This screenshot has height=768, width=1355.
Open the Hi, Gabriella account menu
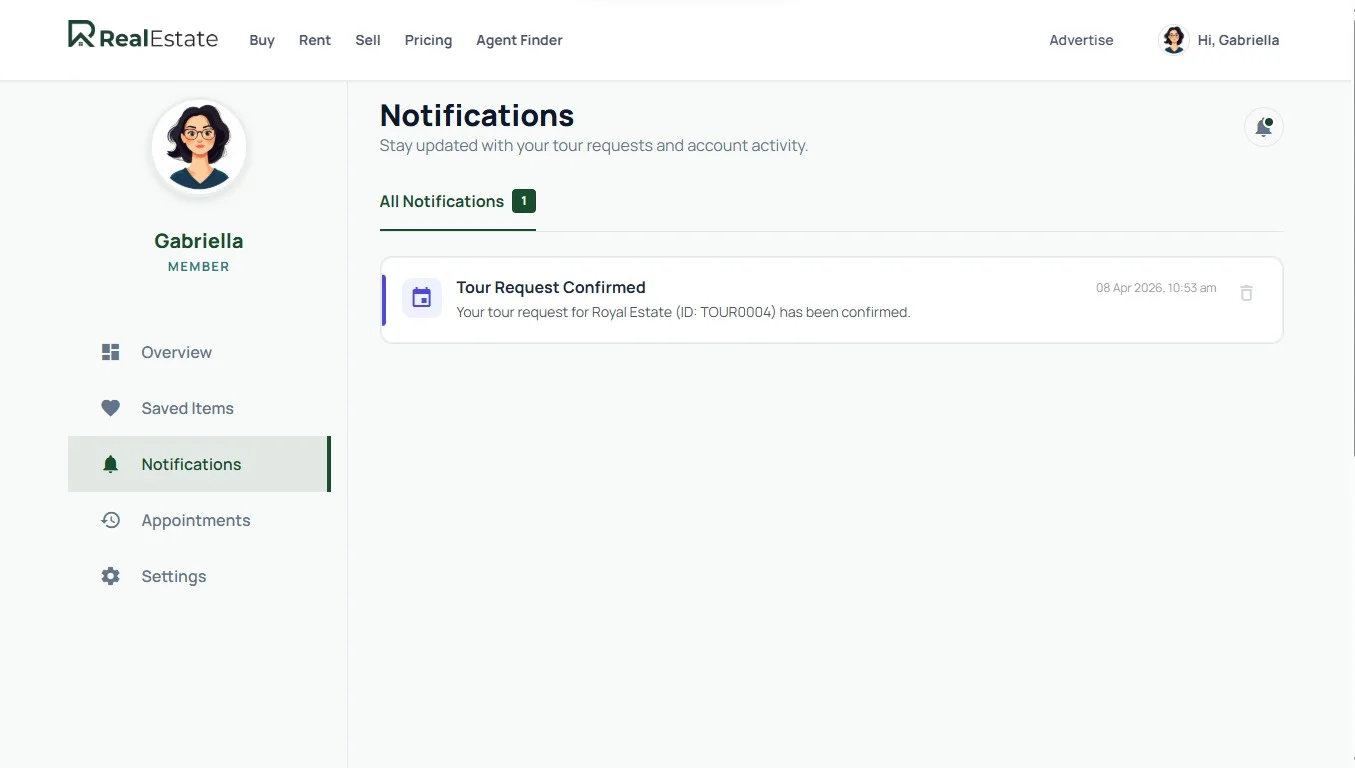point(1238,40)
